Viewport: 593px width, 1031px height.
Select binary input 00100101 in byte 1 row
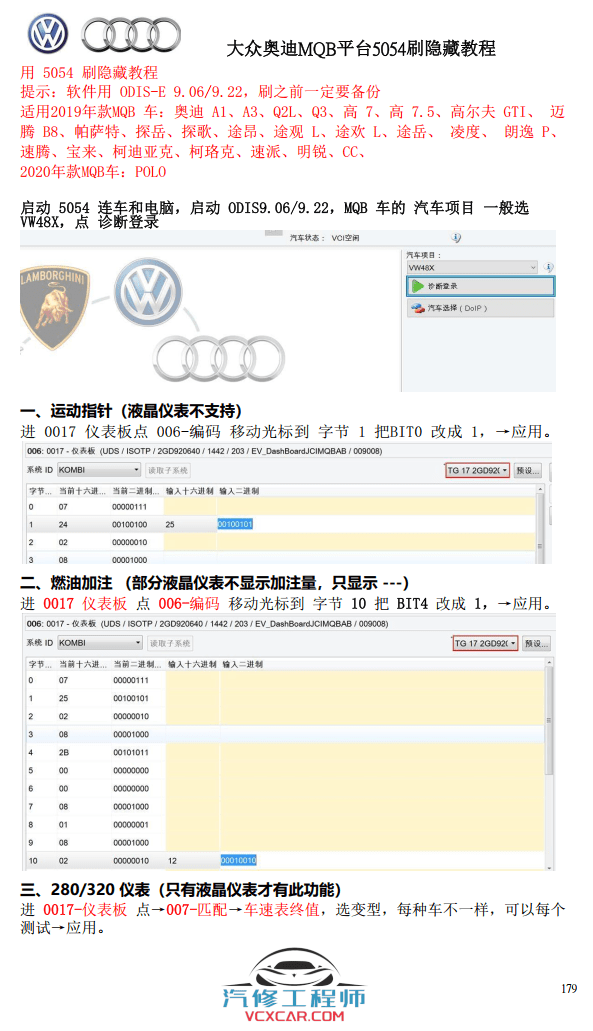pyautogui.click(x=235, y=524)
